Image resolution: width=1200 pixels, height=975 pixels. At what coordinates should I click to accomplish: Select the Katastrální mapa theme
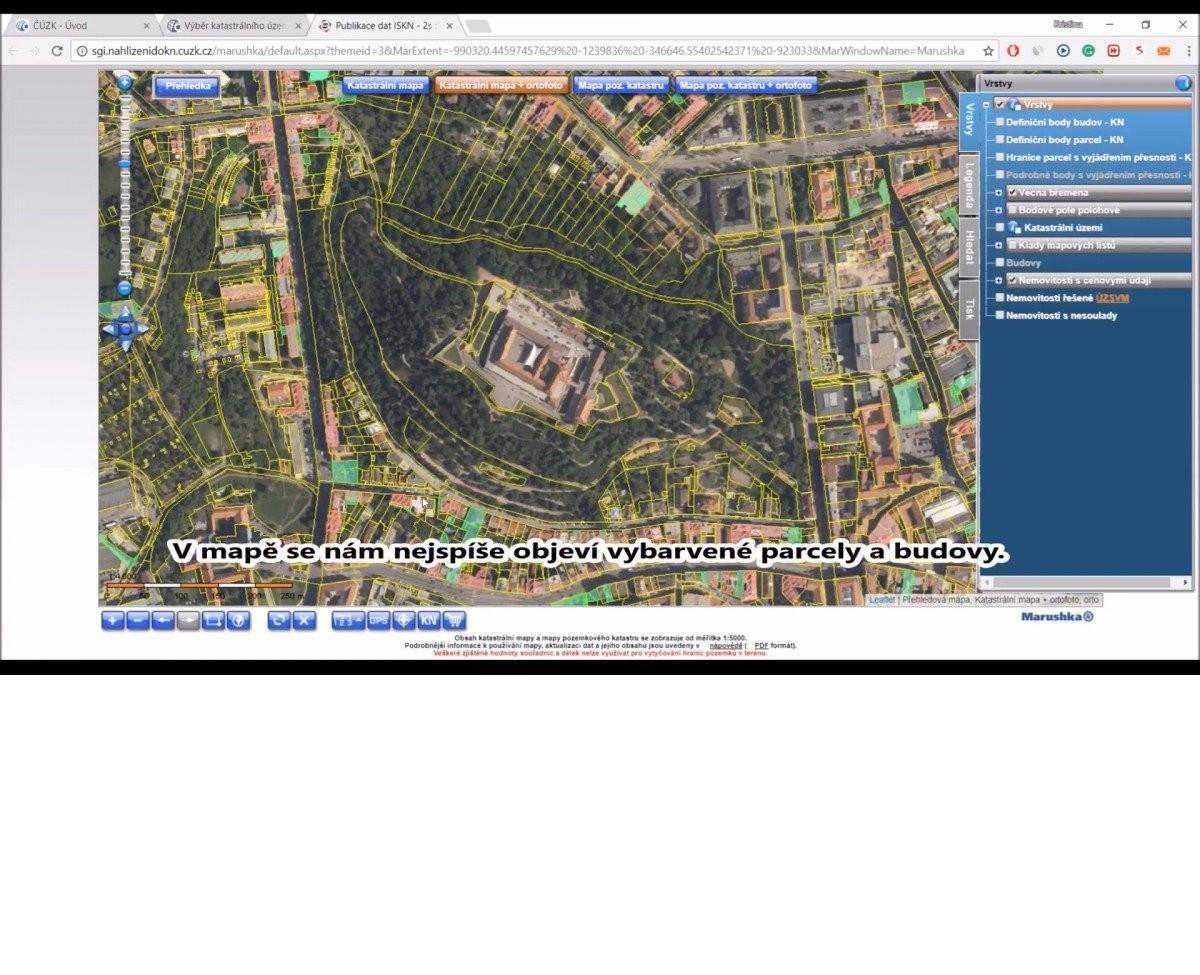(x=386, y=86)
